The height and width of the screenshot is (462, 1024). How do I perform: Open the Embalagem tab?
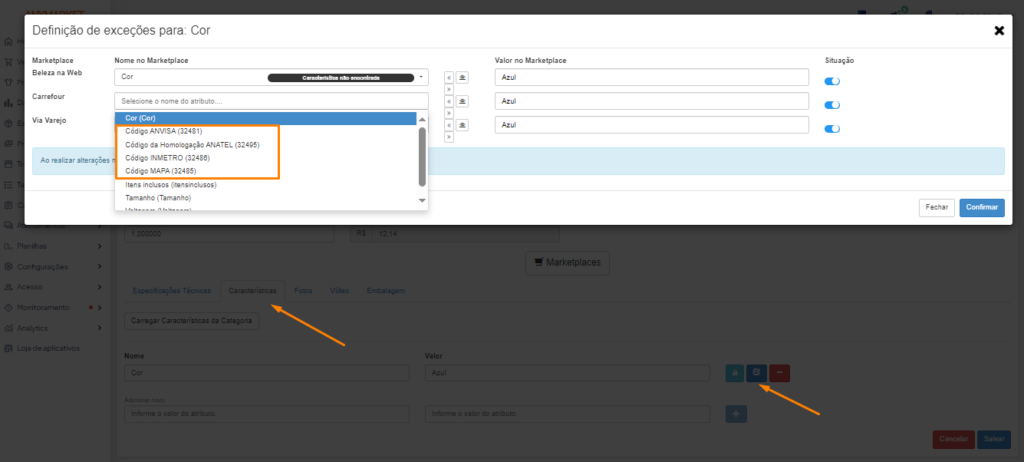point(386,291)
